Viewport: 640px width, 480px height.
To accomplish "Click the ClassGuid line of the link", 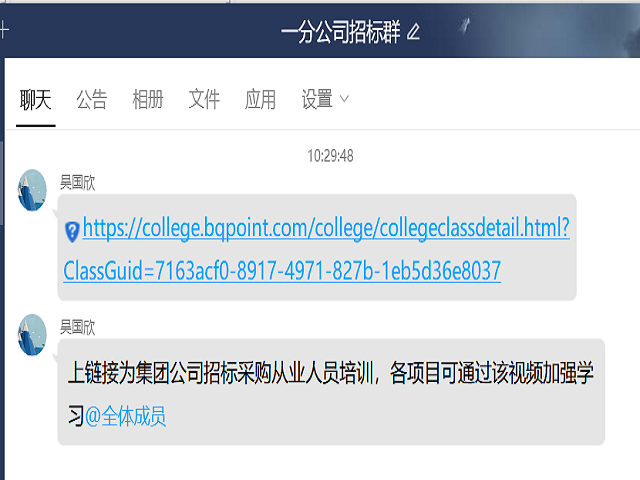I will 281,271.
